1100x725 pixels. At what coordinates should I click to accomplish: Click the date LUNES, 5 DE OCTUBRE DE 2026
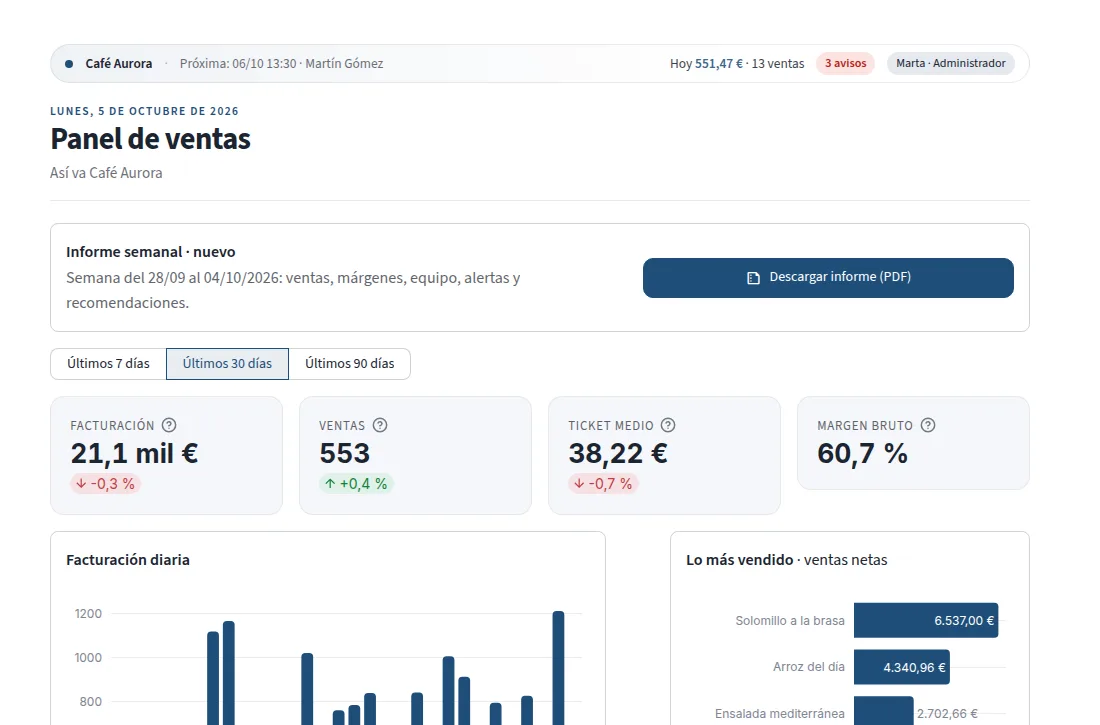point(145,111)
